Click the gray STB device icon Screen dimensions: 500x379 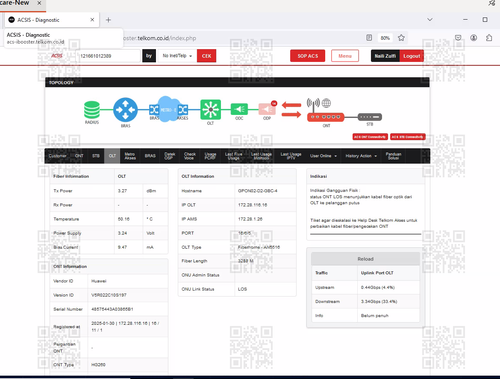(370, 117)
